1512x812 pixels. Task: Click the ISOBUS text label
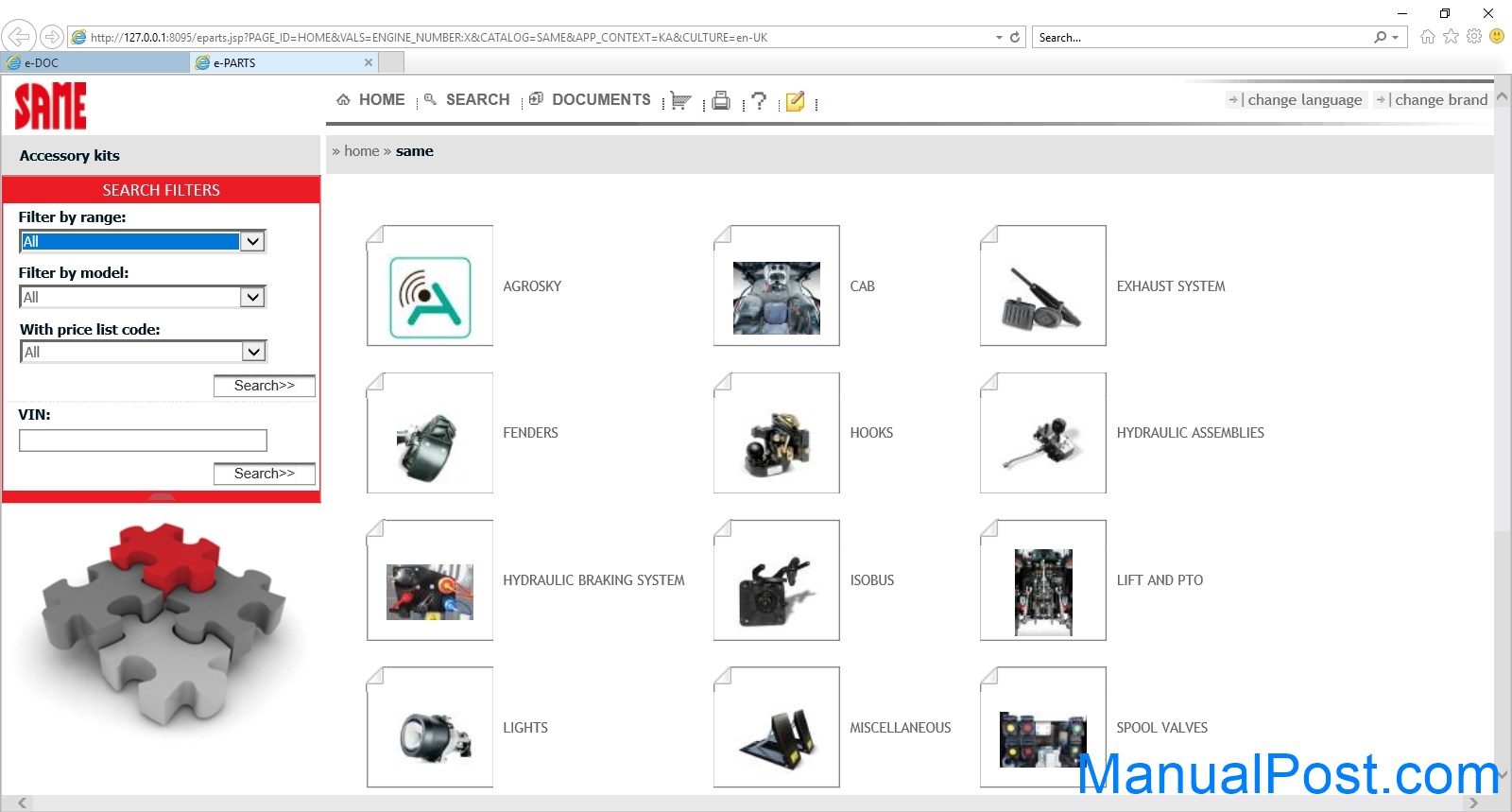pyautogui.click(x=871, y=580)
